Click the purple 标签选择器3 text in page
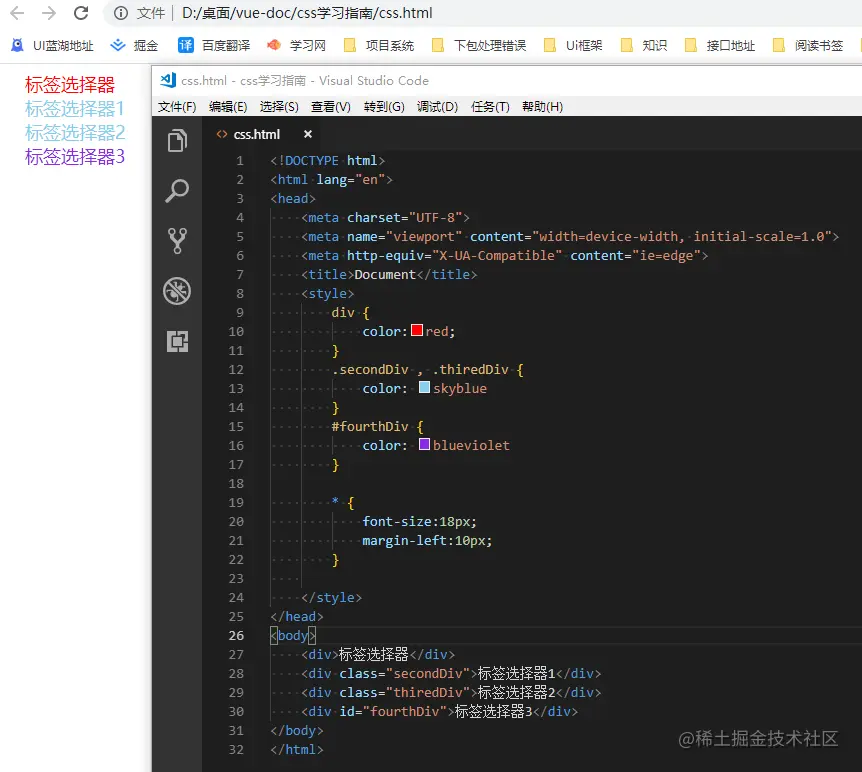862x772 pixels. (x=75, y=157)
